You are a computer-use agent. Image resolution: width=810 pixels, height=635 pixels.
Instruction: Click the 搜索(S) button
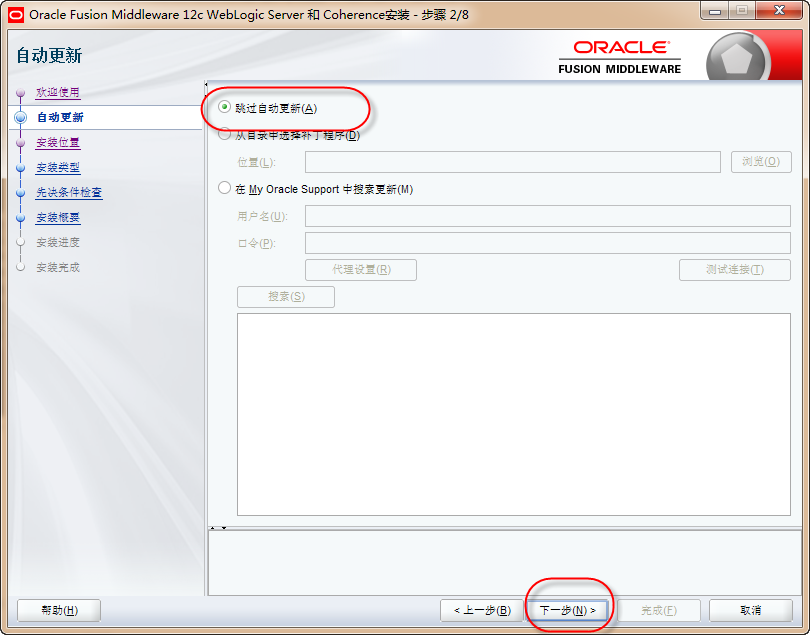coord(286,297)
